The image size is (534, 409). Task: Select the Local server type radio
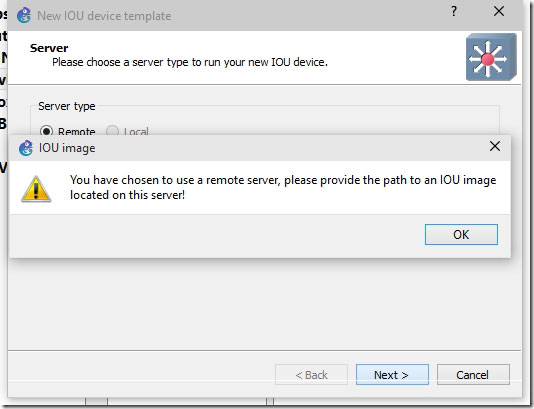pos(112,131)
